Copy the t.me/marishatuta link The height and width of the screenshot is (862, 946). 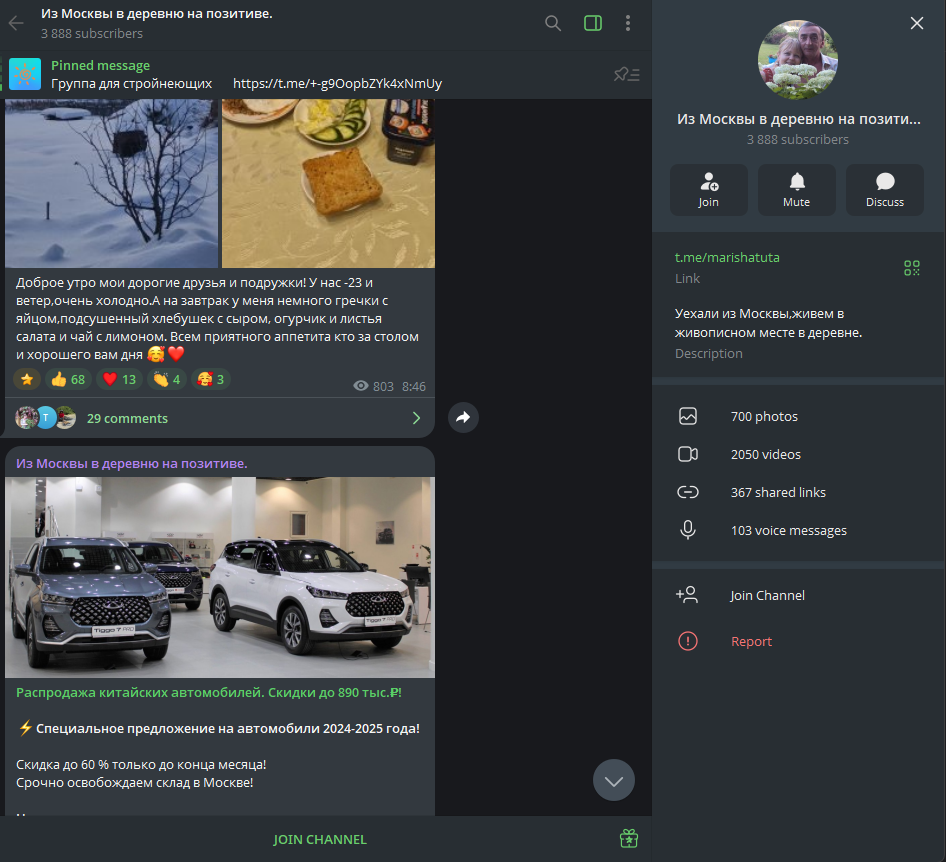coord(727,258)
